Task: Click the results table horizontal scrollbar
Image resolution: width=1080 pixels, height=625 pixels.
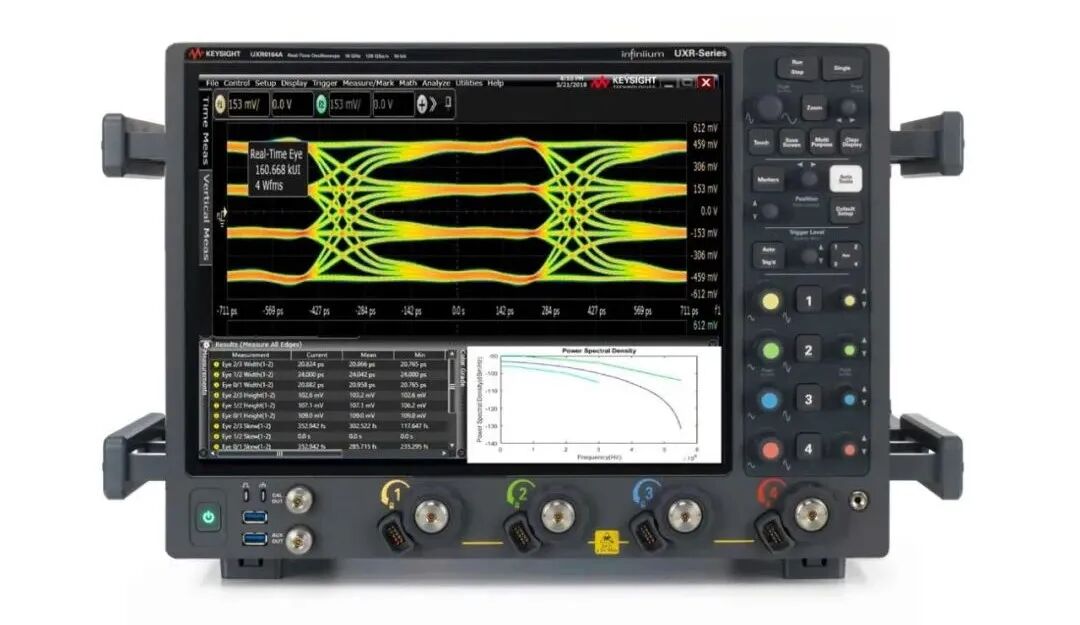Action: pyautogui.click(x=331, y=454)
